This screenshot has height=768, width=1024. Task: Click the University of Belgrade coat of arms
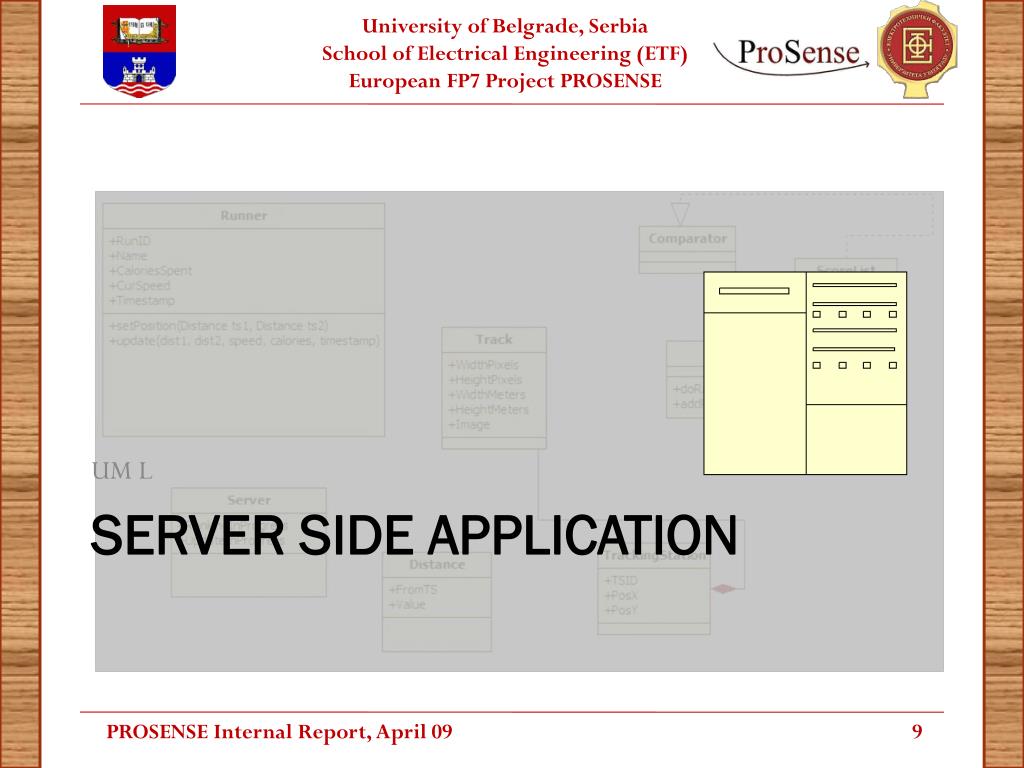[139, 51]
